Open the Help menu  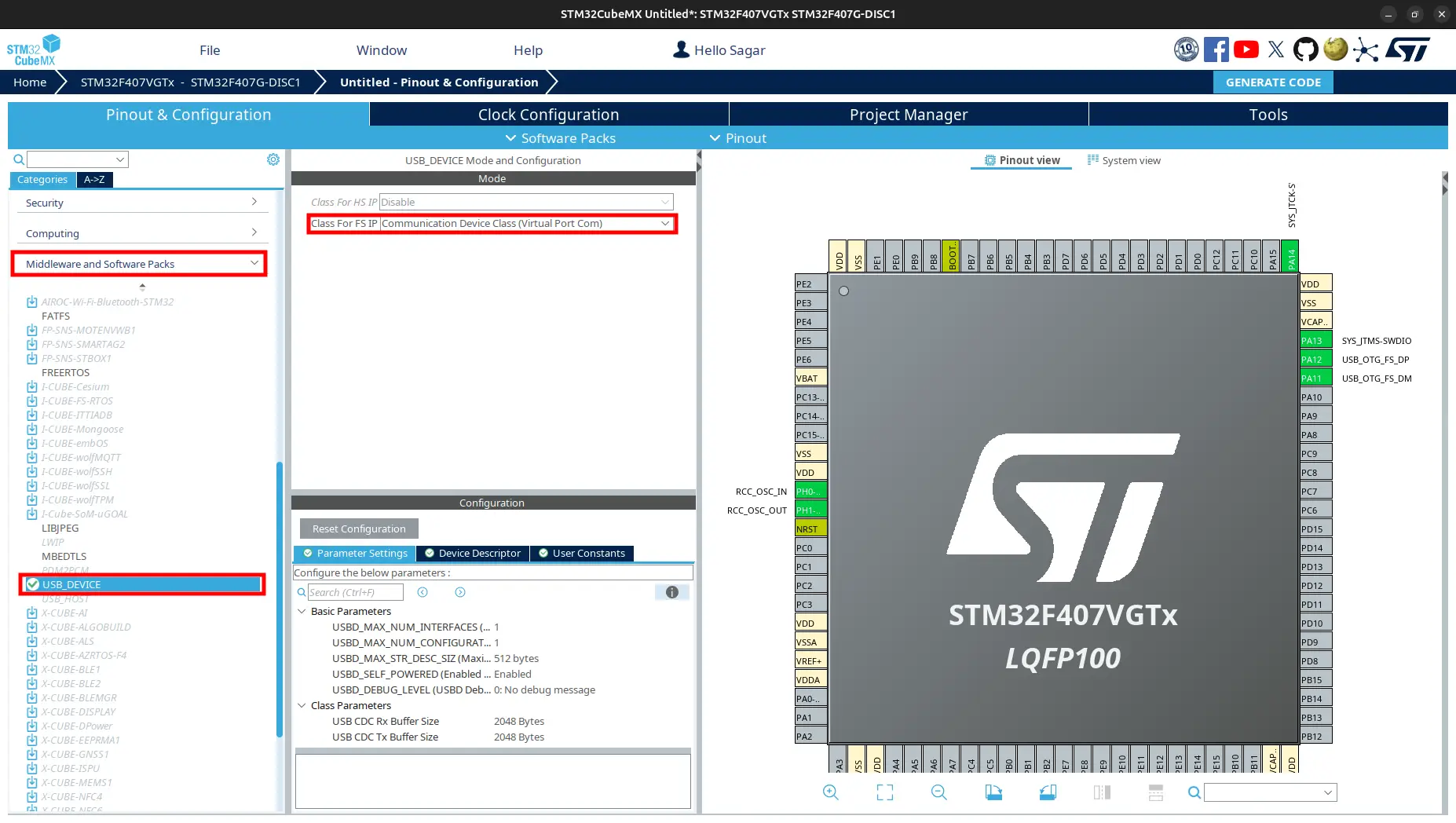click(528, 50)
